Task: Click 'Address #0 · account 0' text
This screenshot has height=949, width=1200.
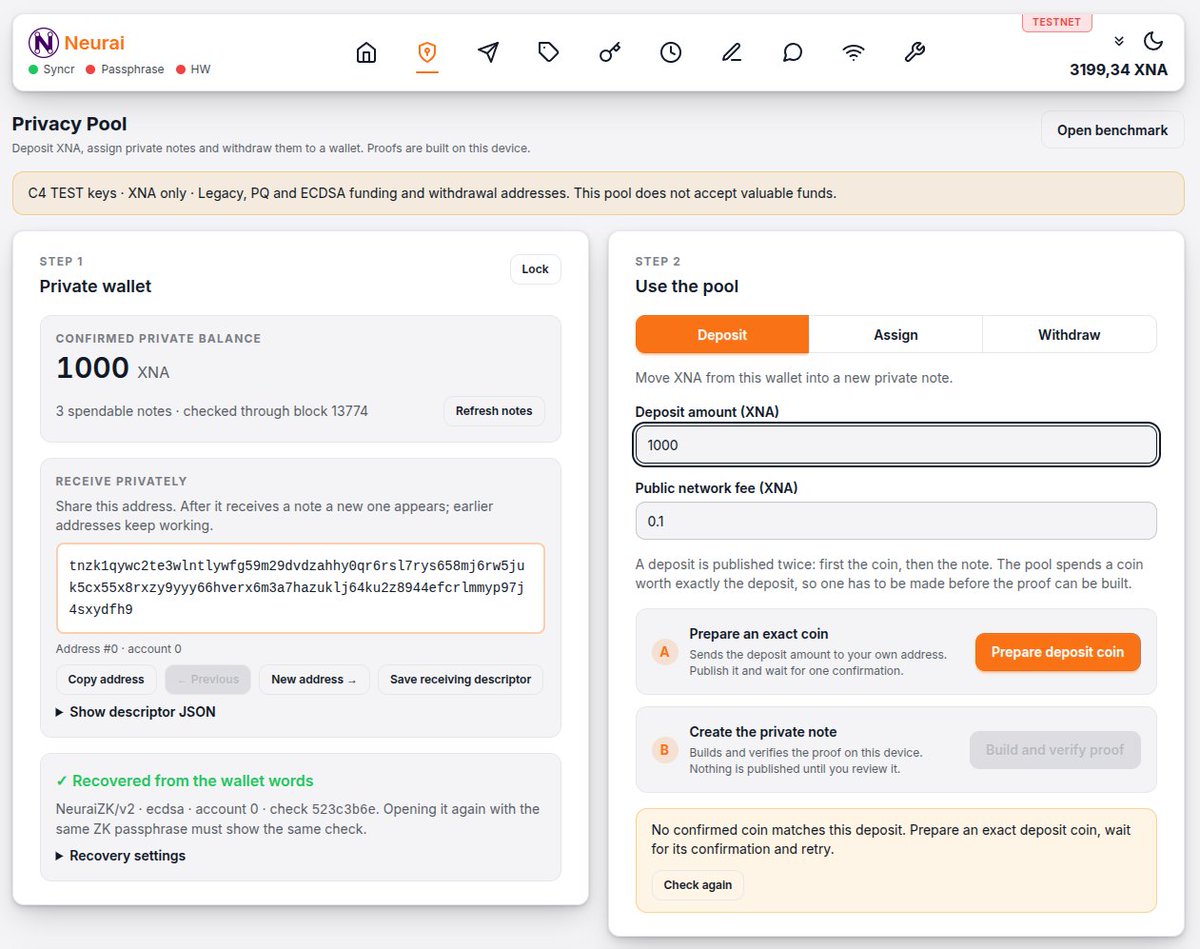Action: pos(119,649)
